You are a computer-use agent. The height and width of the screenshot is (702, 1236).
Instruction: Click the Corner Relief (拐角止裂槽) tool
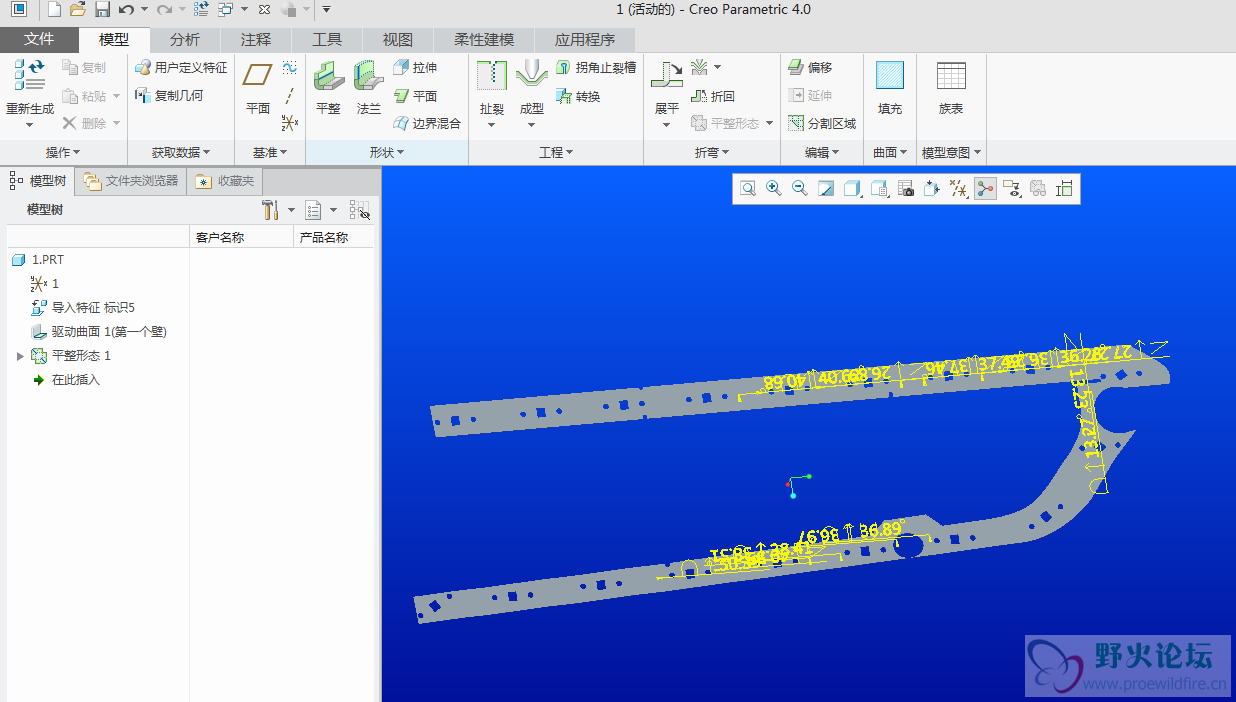coord(595,68)
